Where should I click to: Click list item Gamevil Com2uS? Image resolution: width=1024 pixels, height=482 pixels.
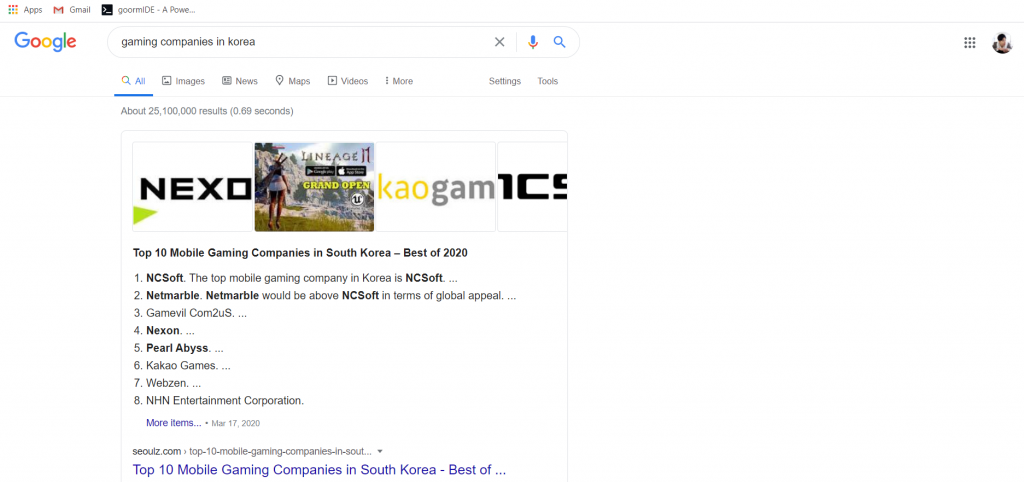pos(197,313)
